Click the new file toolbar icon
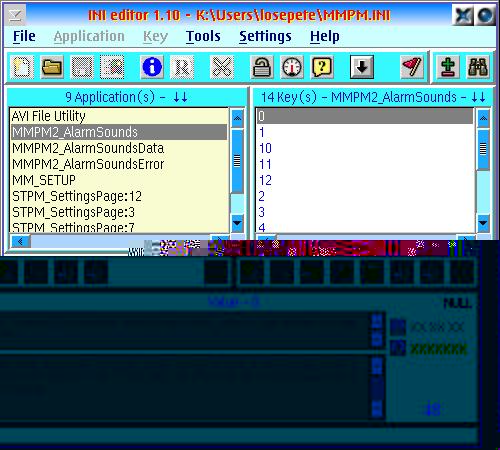This screenshot has height=450, width=500. (22, 67)
